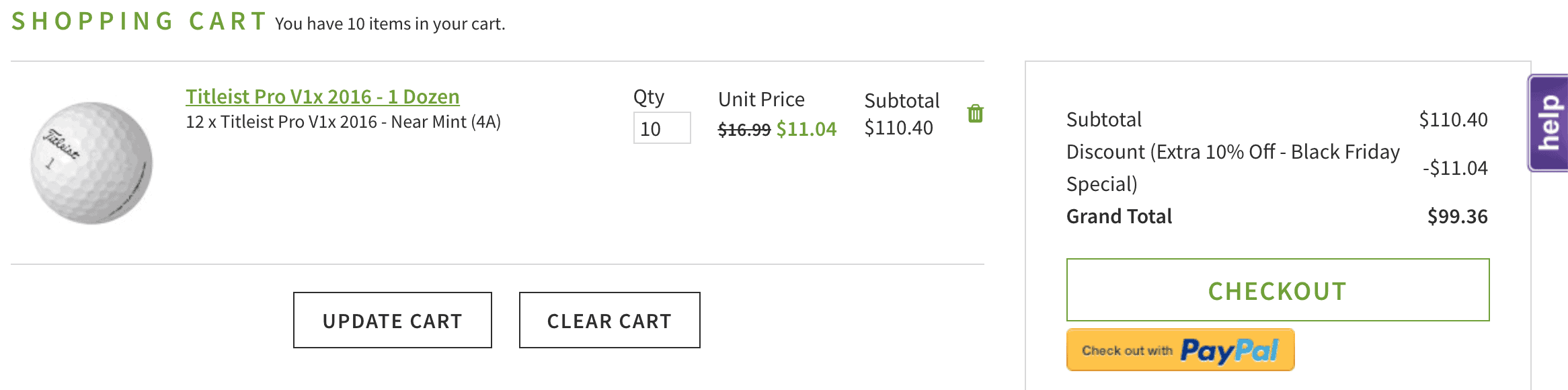
Task: Check out with the PayPal button
Action: pos(1181,350)
